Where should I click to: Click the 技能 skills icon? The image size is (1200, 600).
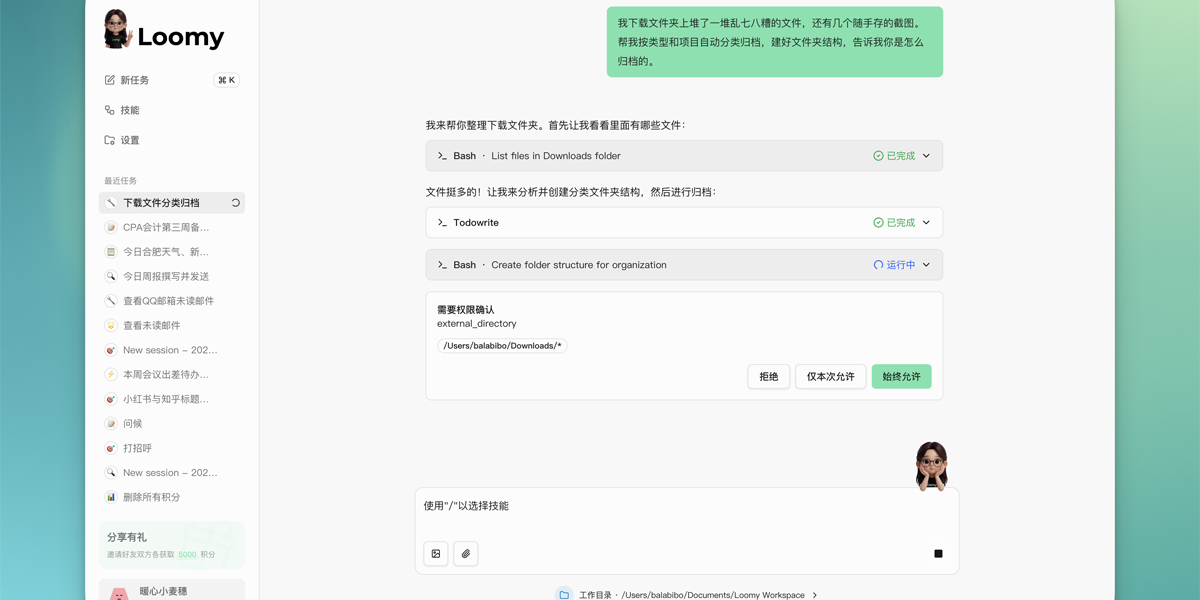coord(110,110)
